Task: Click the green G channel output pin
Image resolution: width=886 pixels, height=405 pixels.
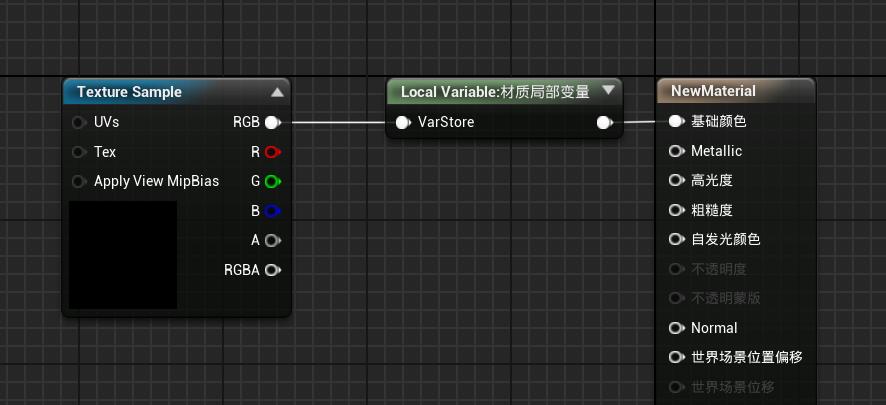Action: click(273, 181)
